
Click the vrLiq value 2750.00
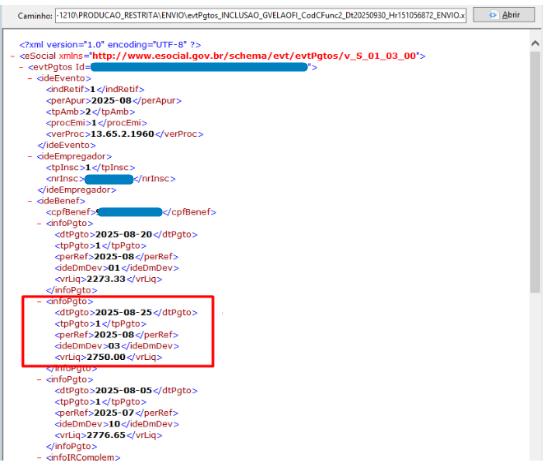tap(106, 357)
